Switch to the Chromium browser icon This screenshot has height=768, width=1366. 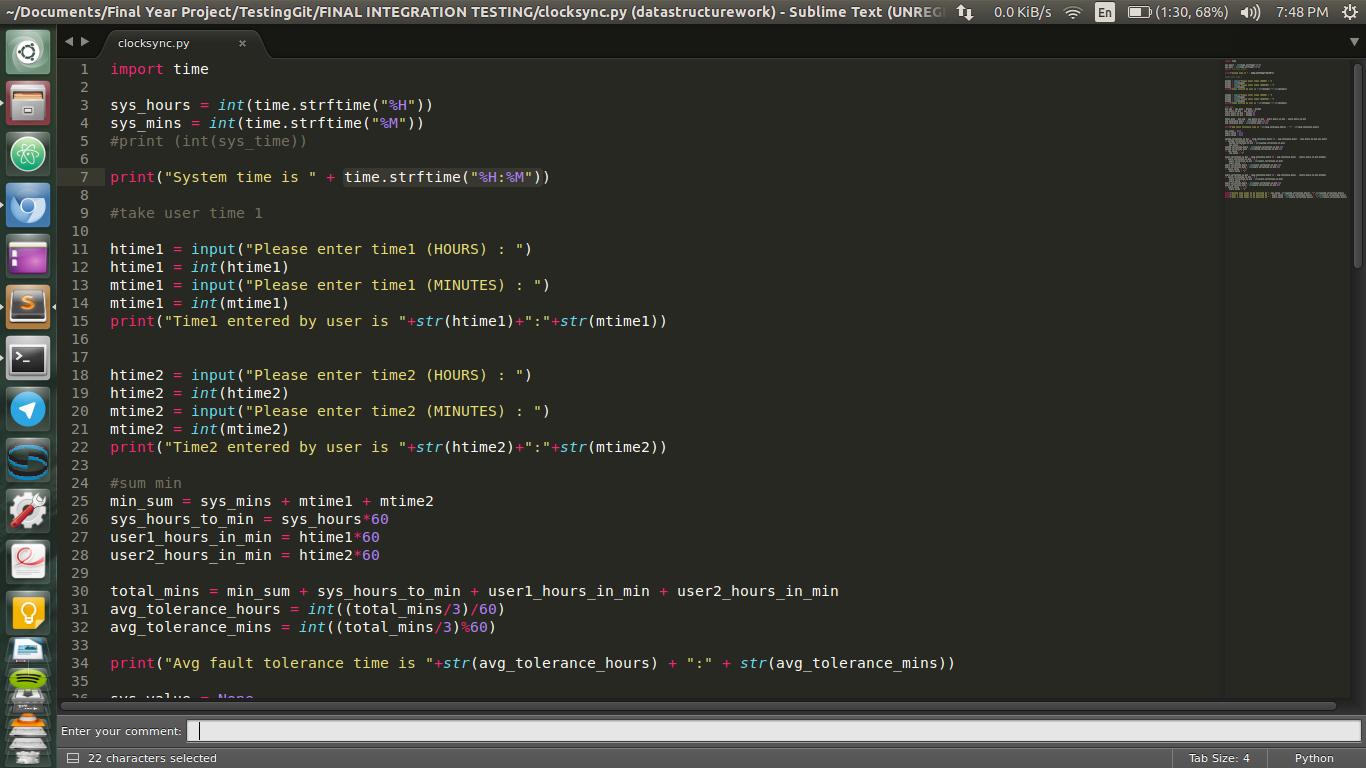pos(28,206)
